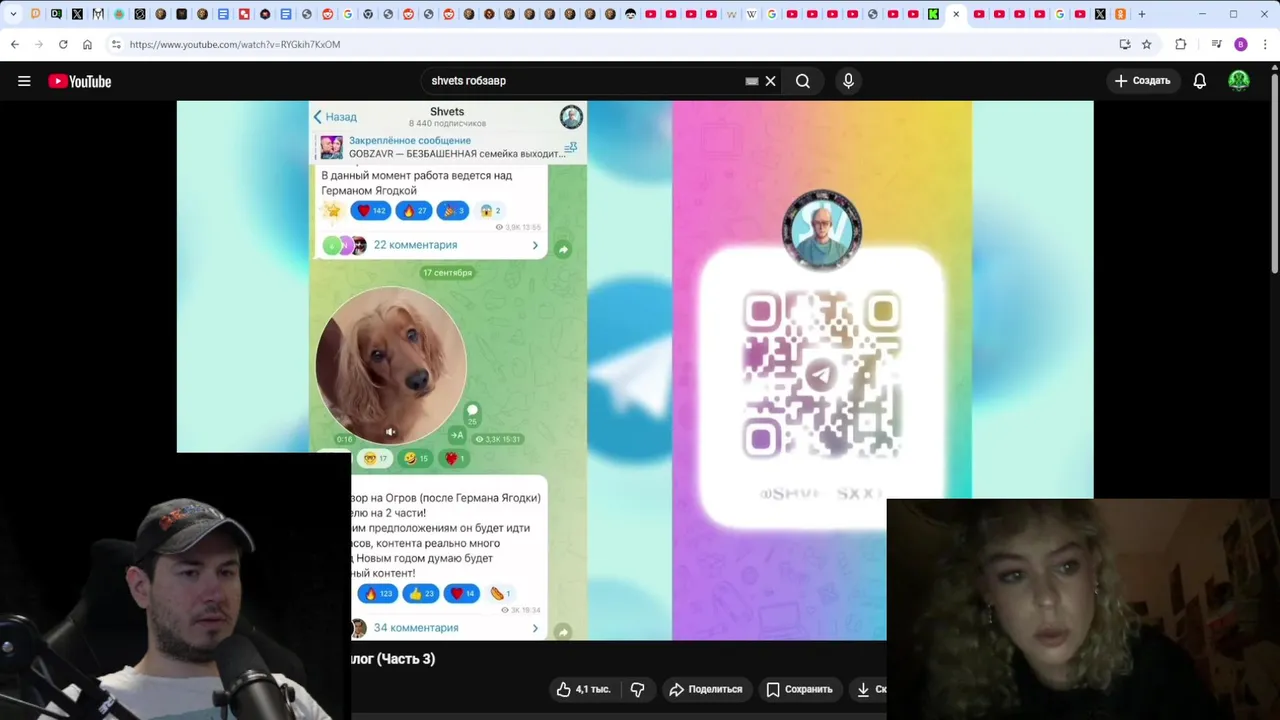The width and height of the screenshot is (1280, 720).
Task: Click the heart reaction showing 142
Action: tap(371, 211)
